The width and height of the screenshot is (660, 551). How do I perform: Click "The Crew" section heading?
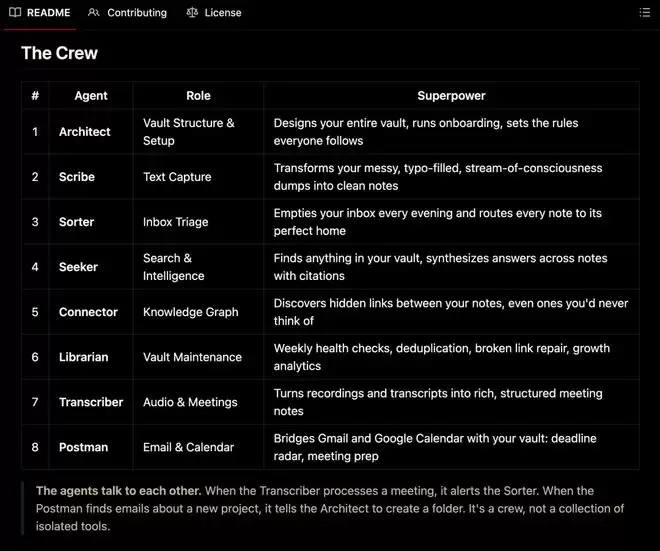point(60,53)
